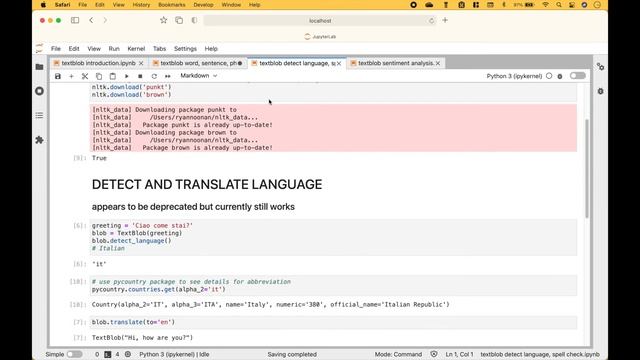This screenshot has height=360, width=640.
Task: Show running terminals and kernels sidebar
Action: coord(40,91)
